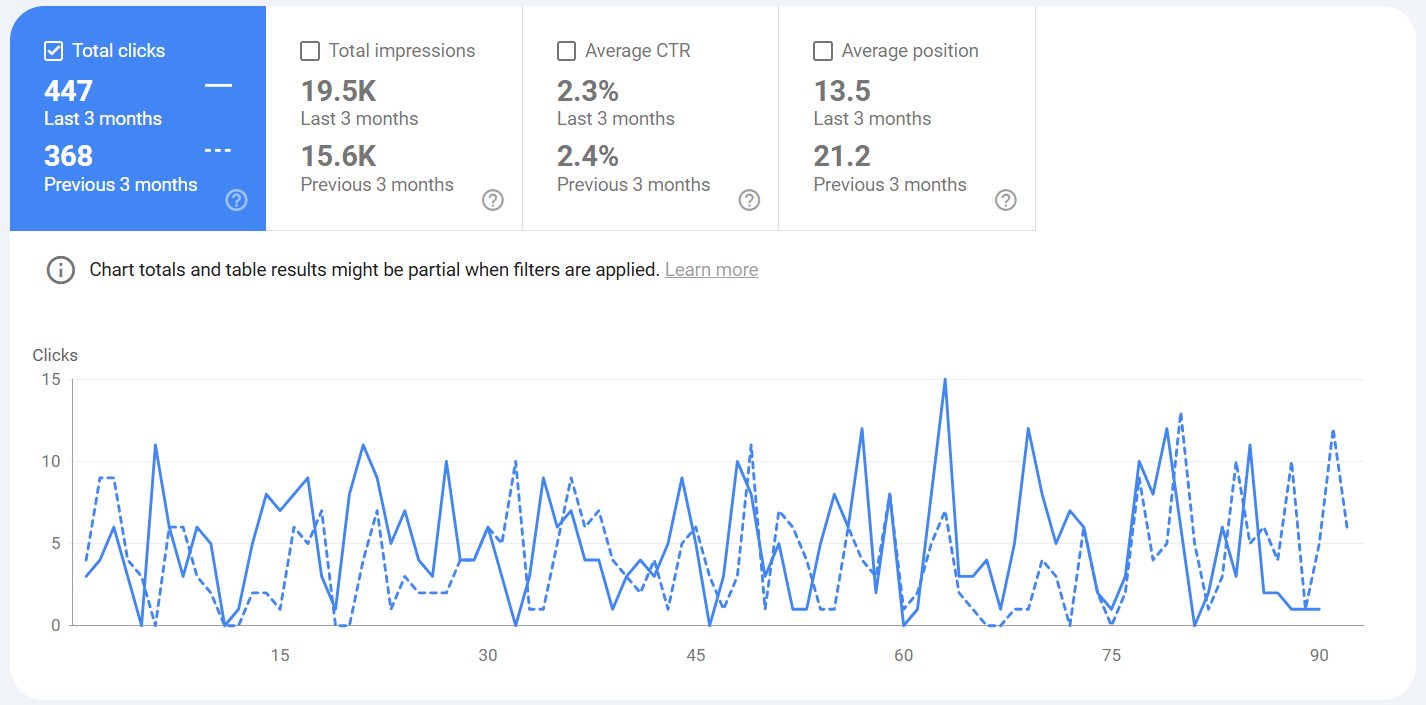
Task: Click solid line legend icon for last 3 months
Action: click(x=218, y=86)
